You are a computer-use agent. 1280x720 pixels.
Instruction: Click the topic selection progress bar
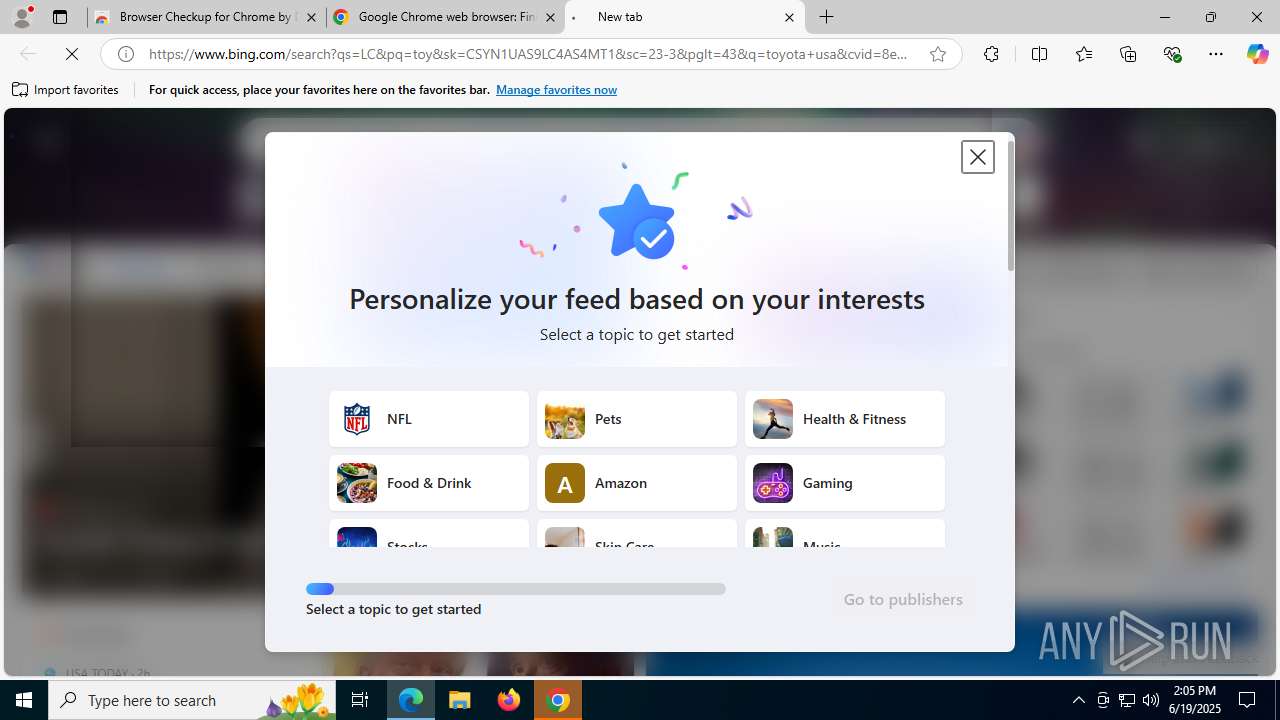[x=516, y=589]
